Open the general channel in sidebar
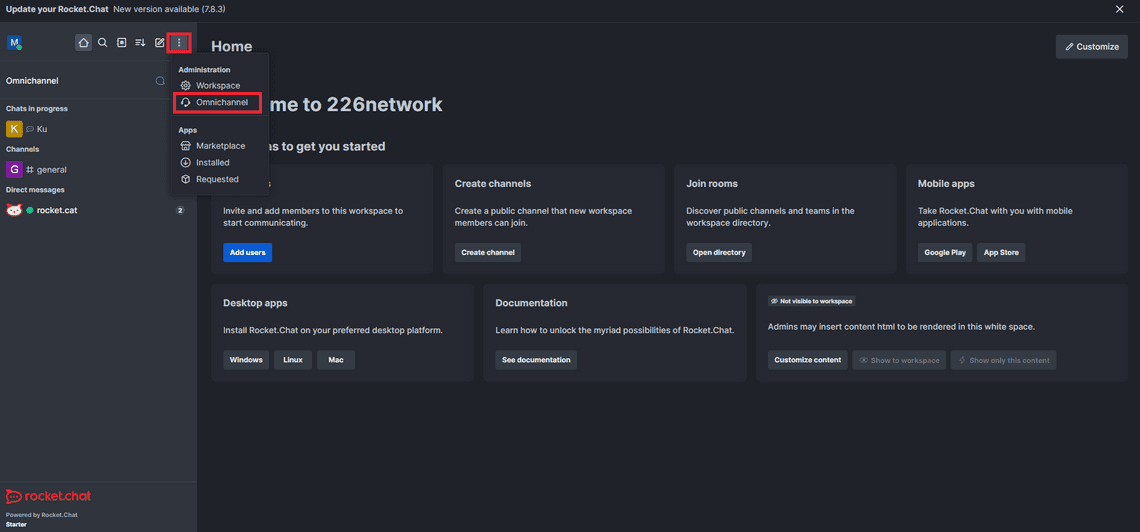 52,170
